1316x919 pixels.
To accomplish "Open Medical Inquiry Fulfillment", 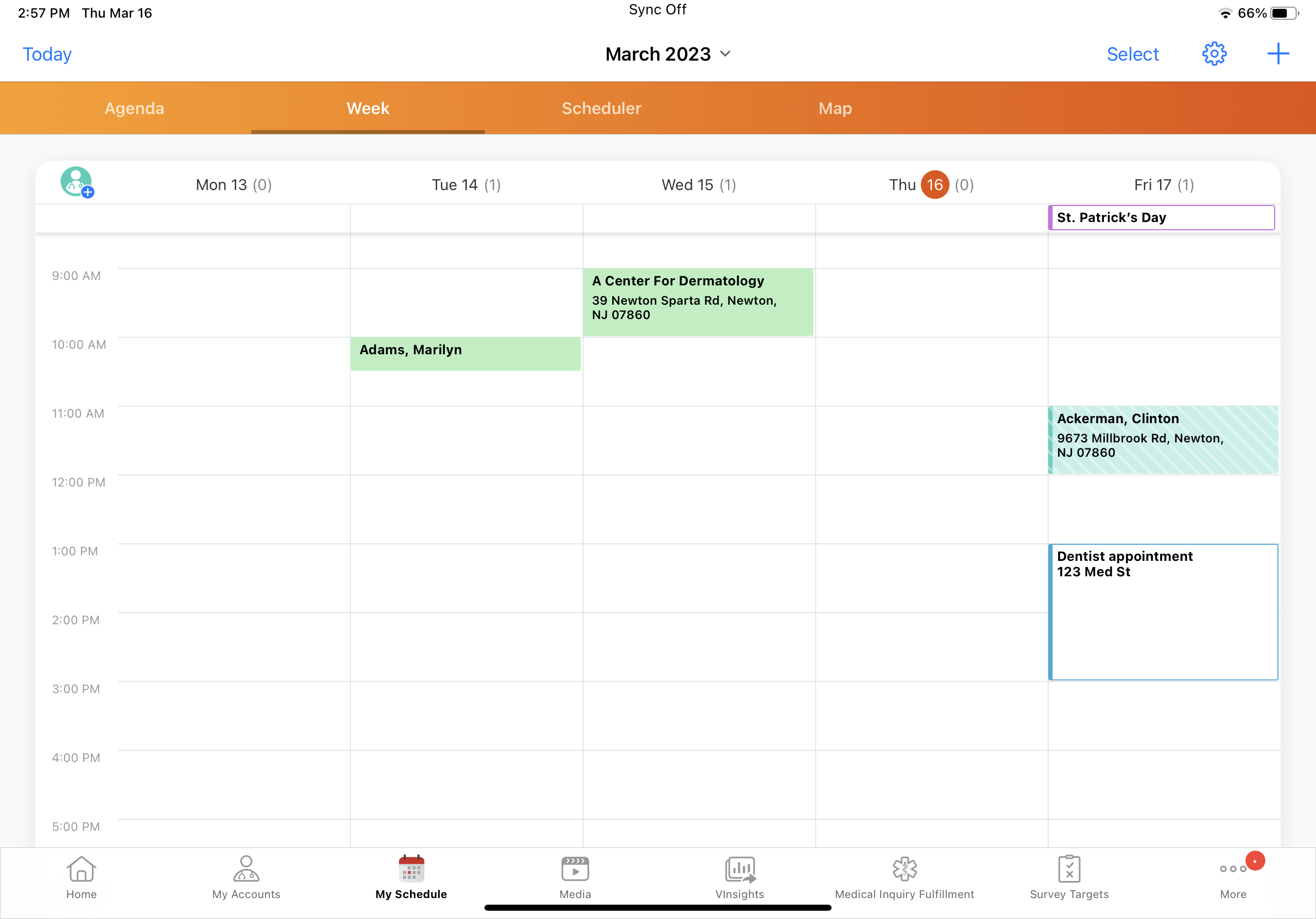I will click(904, 877).
